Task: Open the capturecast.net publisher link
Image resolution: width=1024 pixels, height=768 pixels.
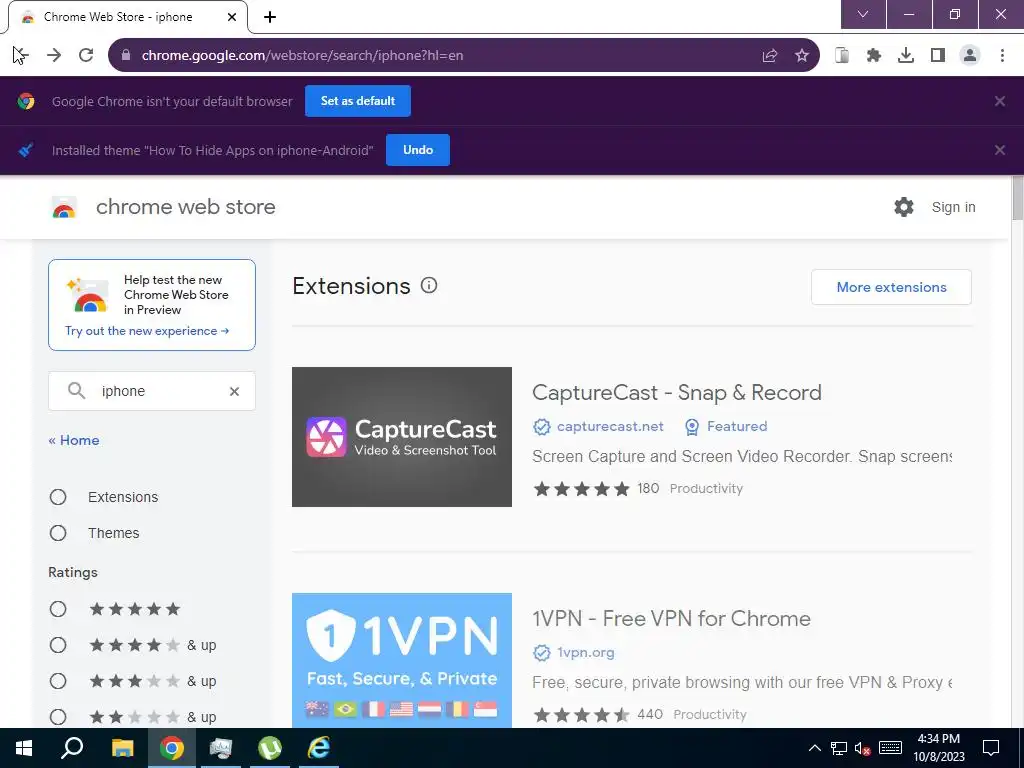Action: point(610,426)
